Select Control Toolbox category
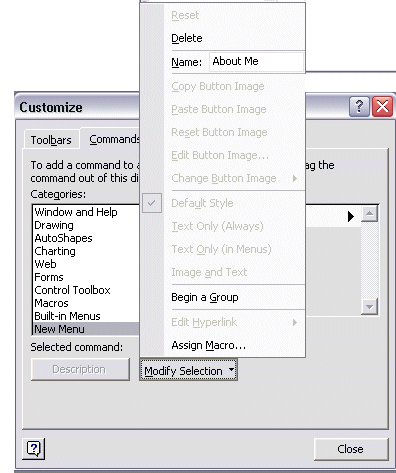 tap(86, 290)
